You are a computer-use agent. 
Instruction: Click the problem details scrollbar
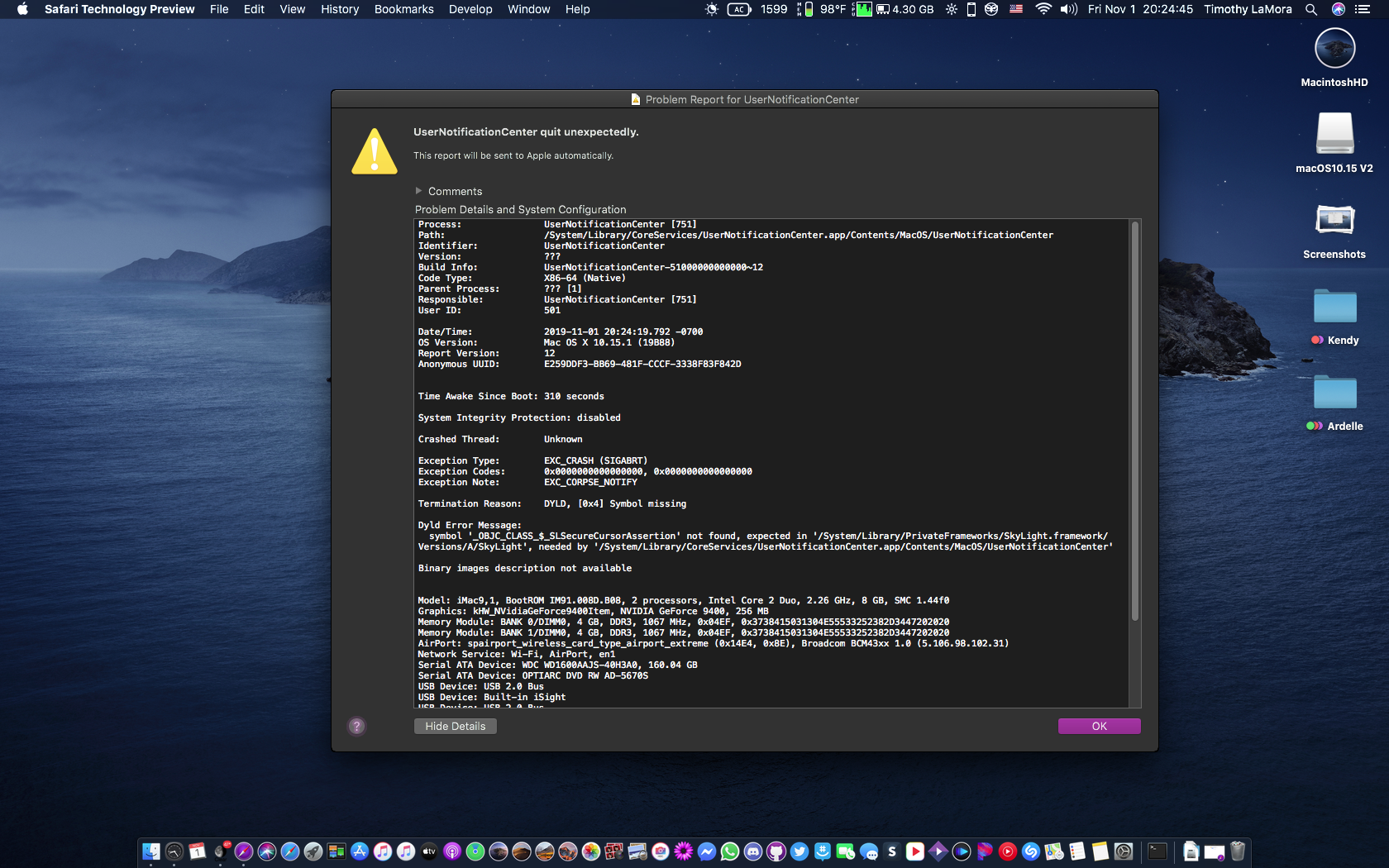click(x=1135, y=420)
